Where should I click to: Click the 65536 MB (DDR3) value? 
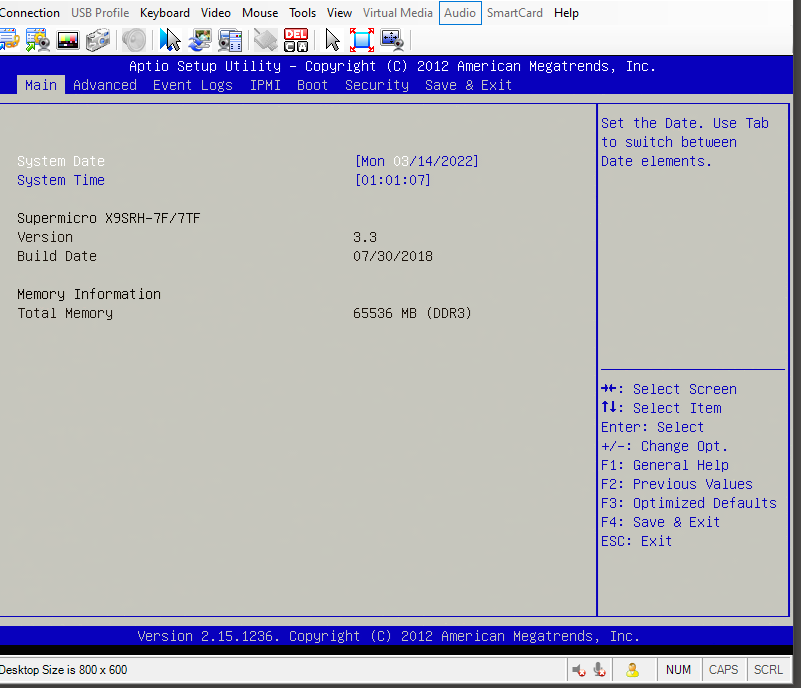(412, 313)
